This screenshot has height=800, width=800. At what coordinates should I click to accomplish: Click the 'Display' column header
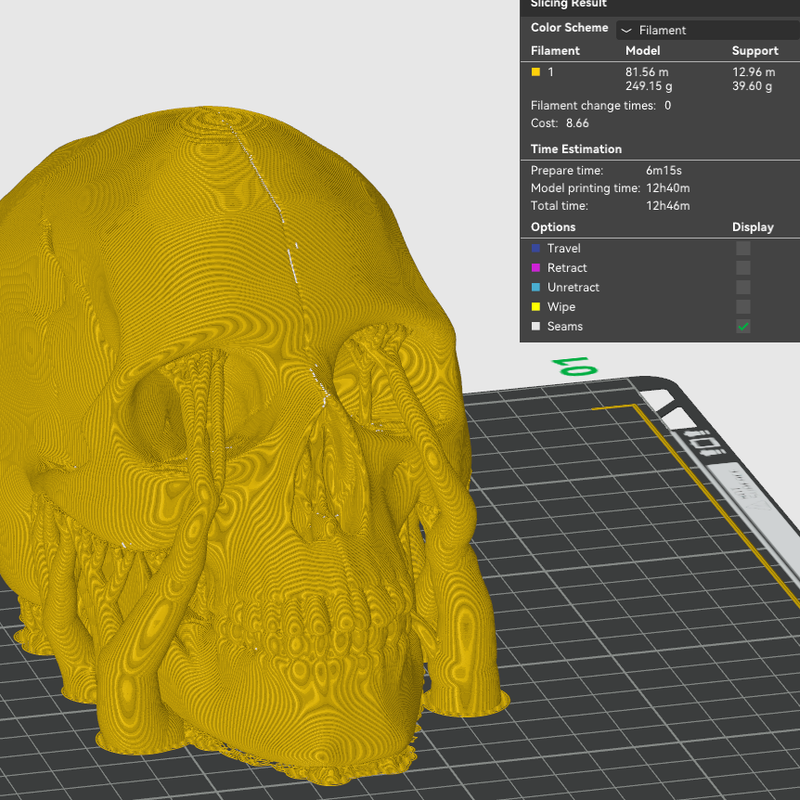[753, 227]
